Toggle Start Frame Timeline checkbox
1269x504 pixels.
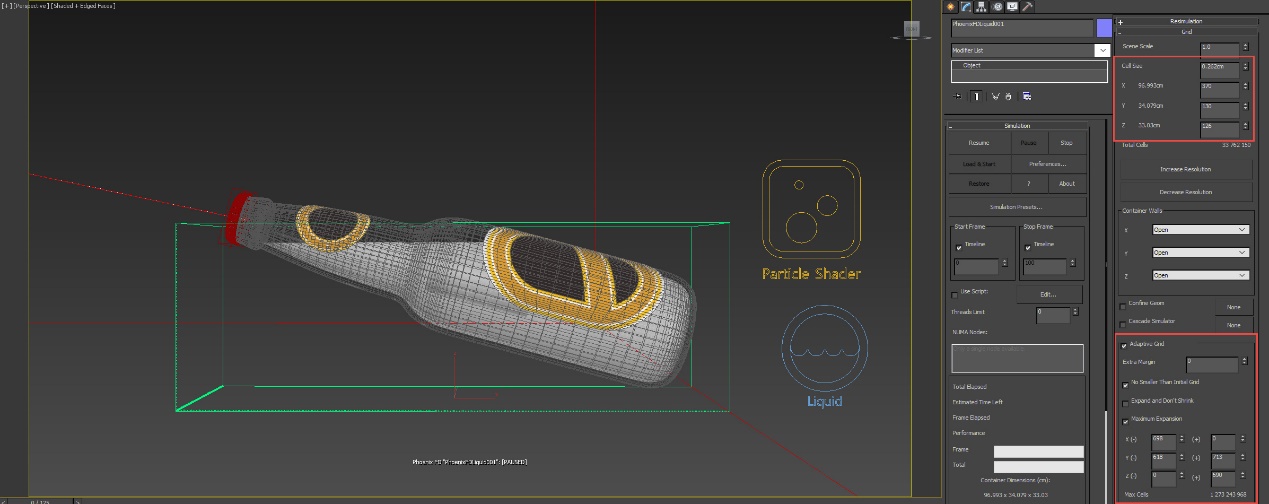[x=957, y=247]
